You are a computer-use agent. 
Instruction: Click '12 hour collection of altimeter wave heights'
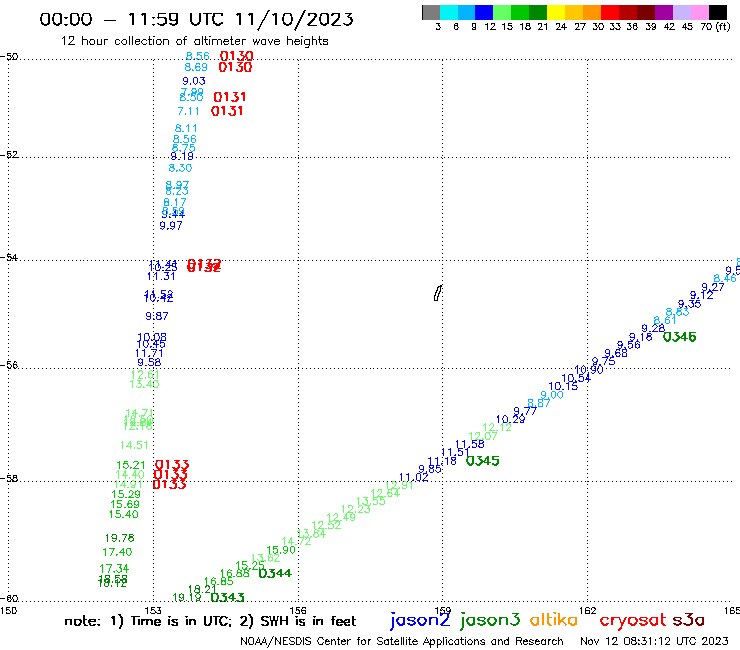pos(194,41)
